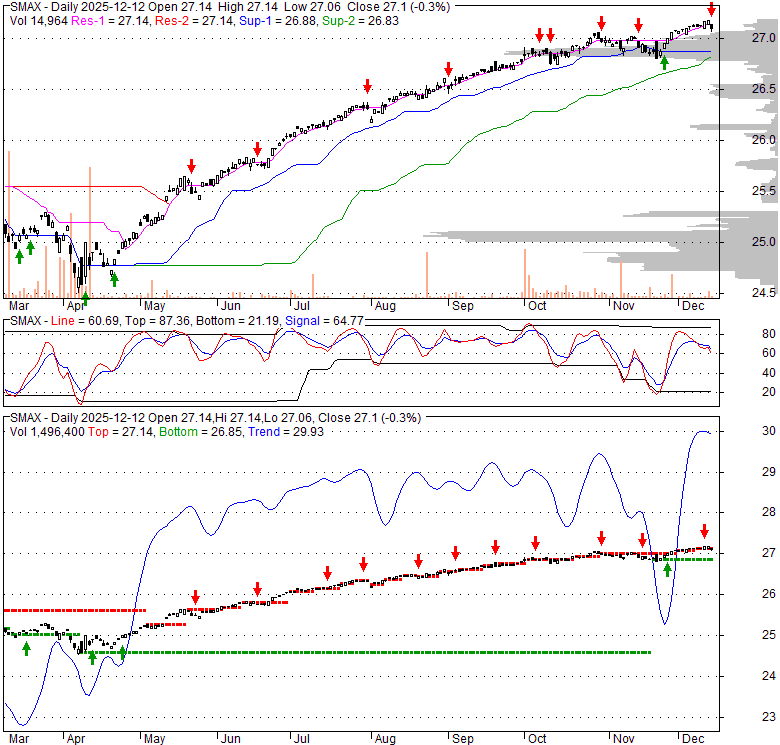This screenshot has height=745, width=780.
Task: Click the red down arrow in May on top price chart
Action: click(191, 166)
